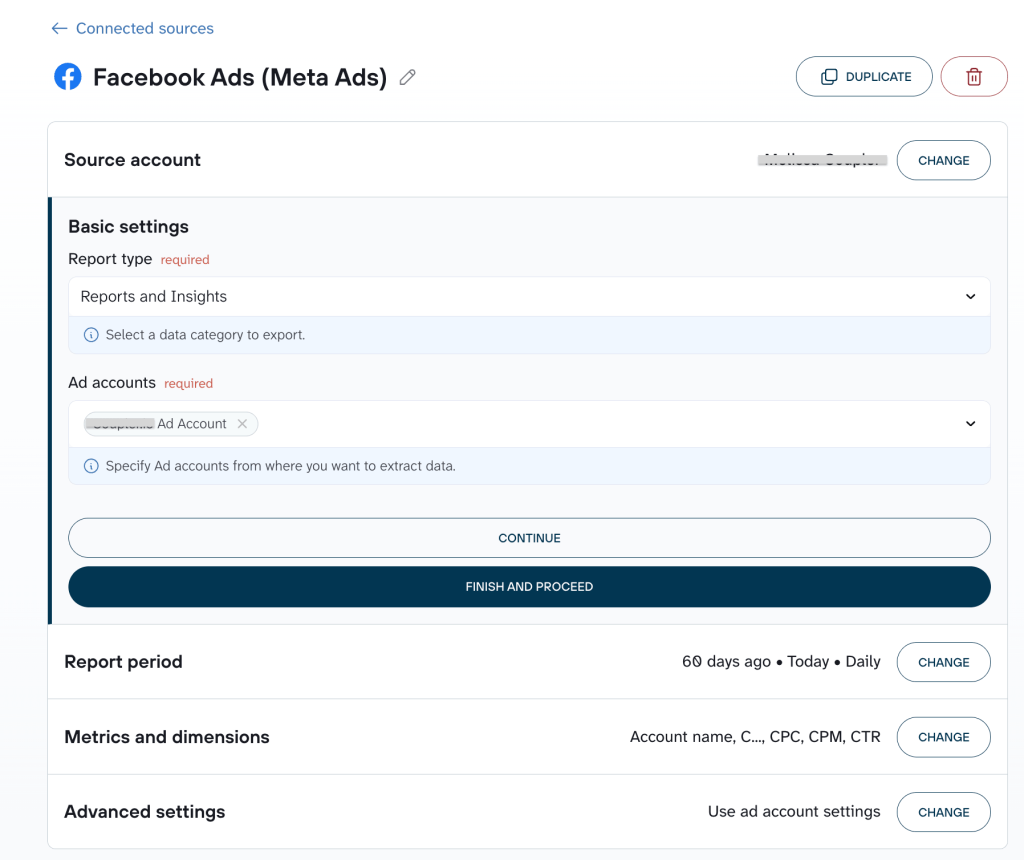
Task: Click inside the Ad accounts field
Action: tap(529, 424)
